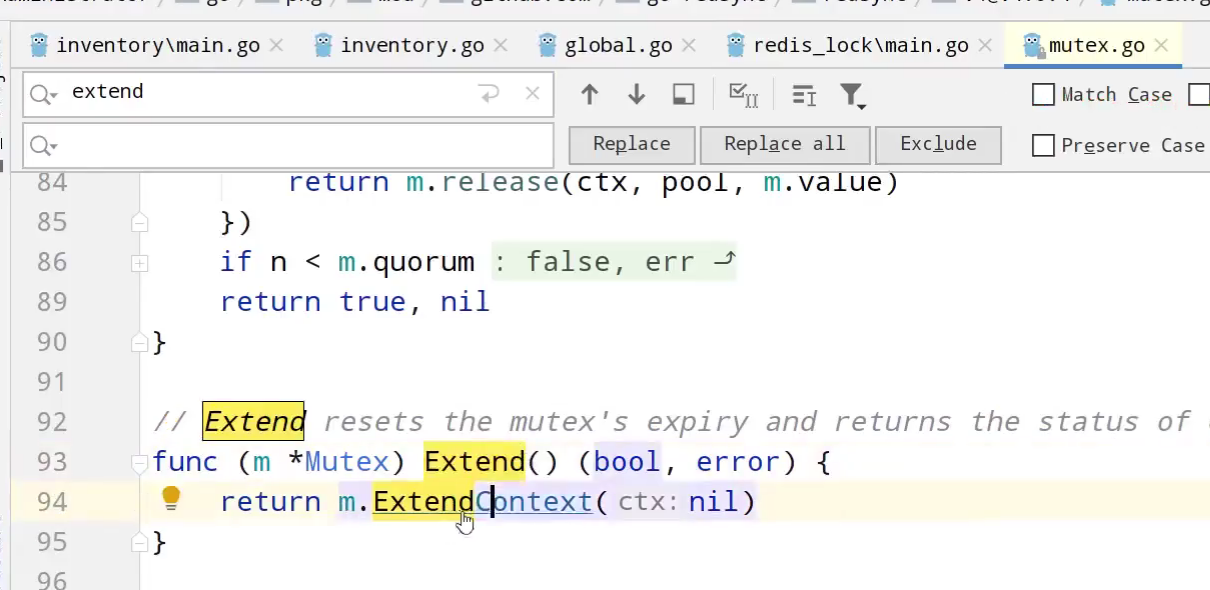Clear the search text with the X icon

tap(533, 94)
